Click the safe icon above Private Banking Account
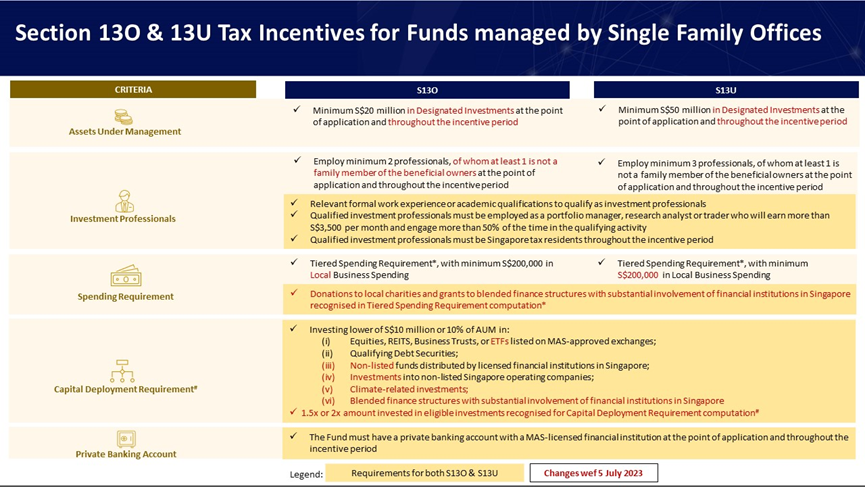865x487 pixels. point(126,439)
